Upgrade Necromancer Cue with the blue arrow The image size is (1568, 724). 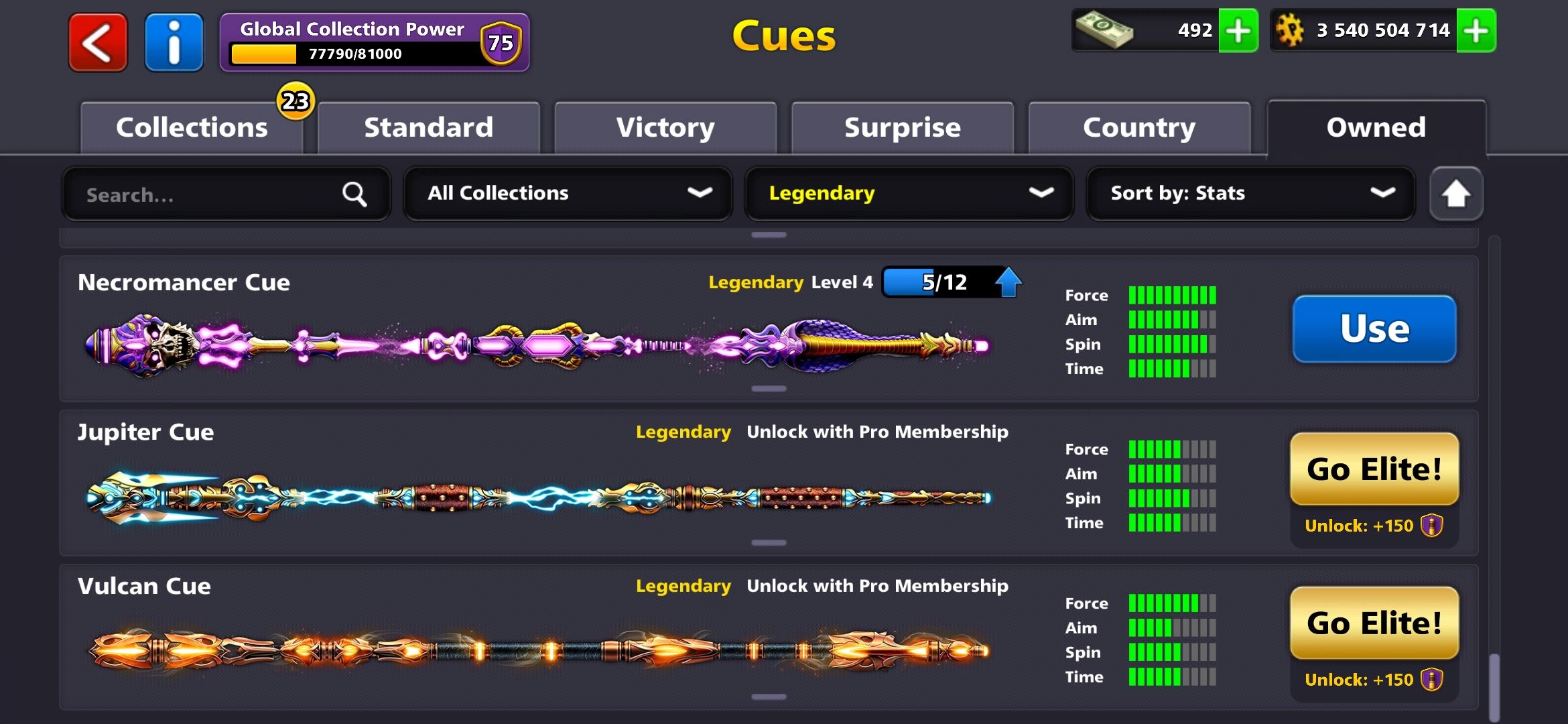[1008, 282]
